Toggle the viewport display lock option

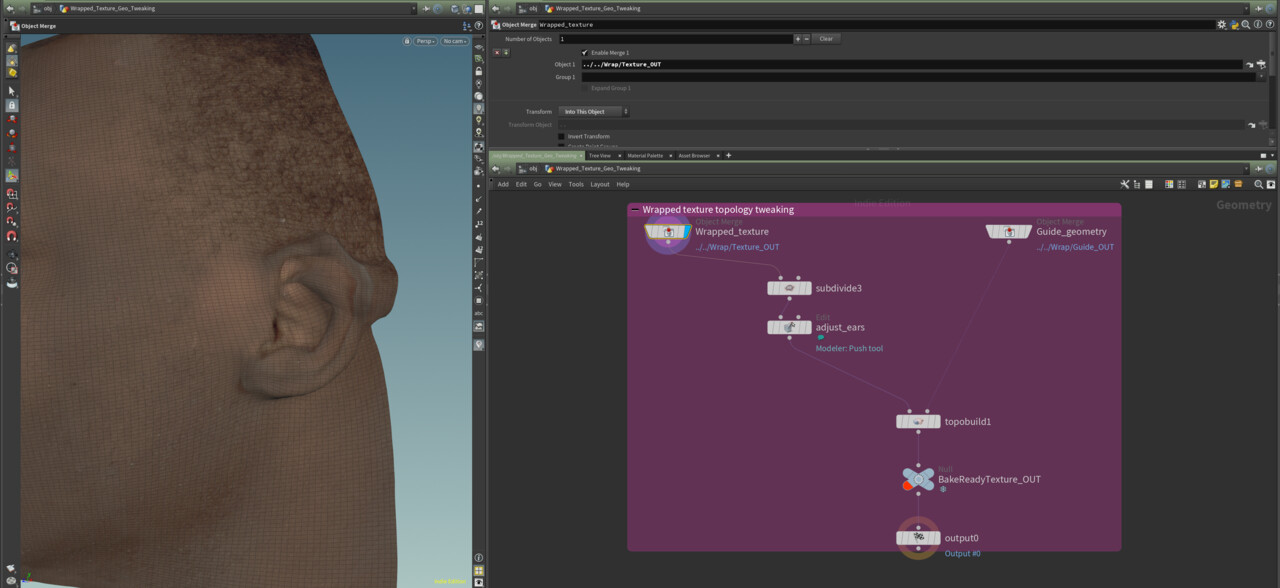(x=479, y=72)
